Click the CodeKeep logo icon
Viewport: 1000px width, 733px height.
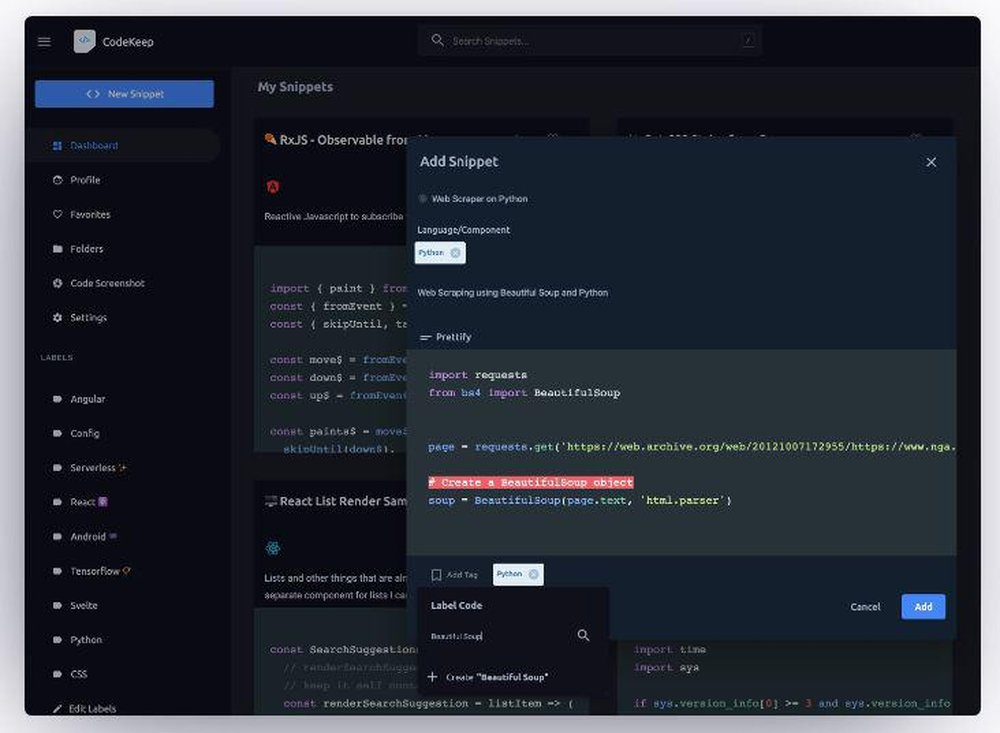[x=84, y=41]
